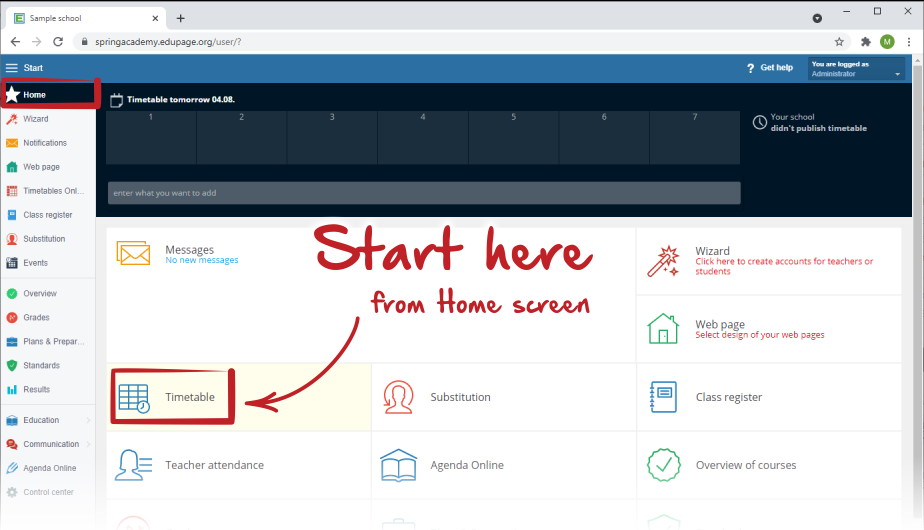Screen dimensions: 924x530
Task: Select Class register in left sidebar
Action: (x=47, y=215)
